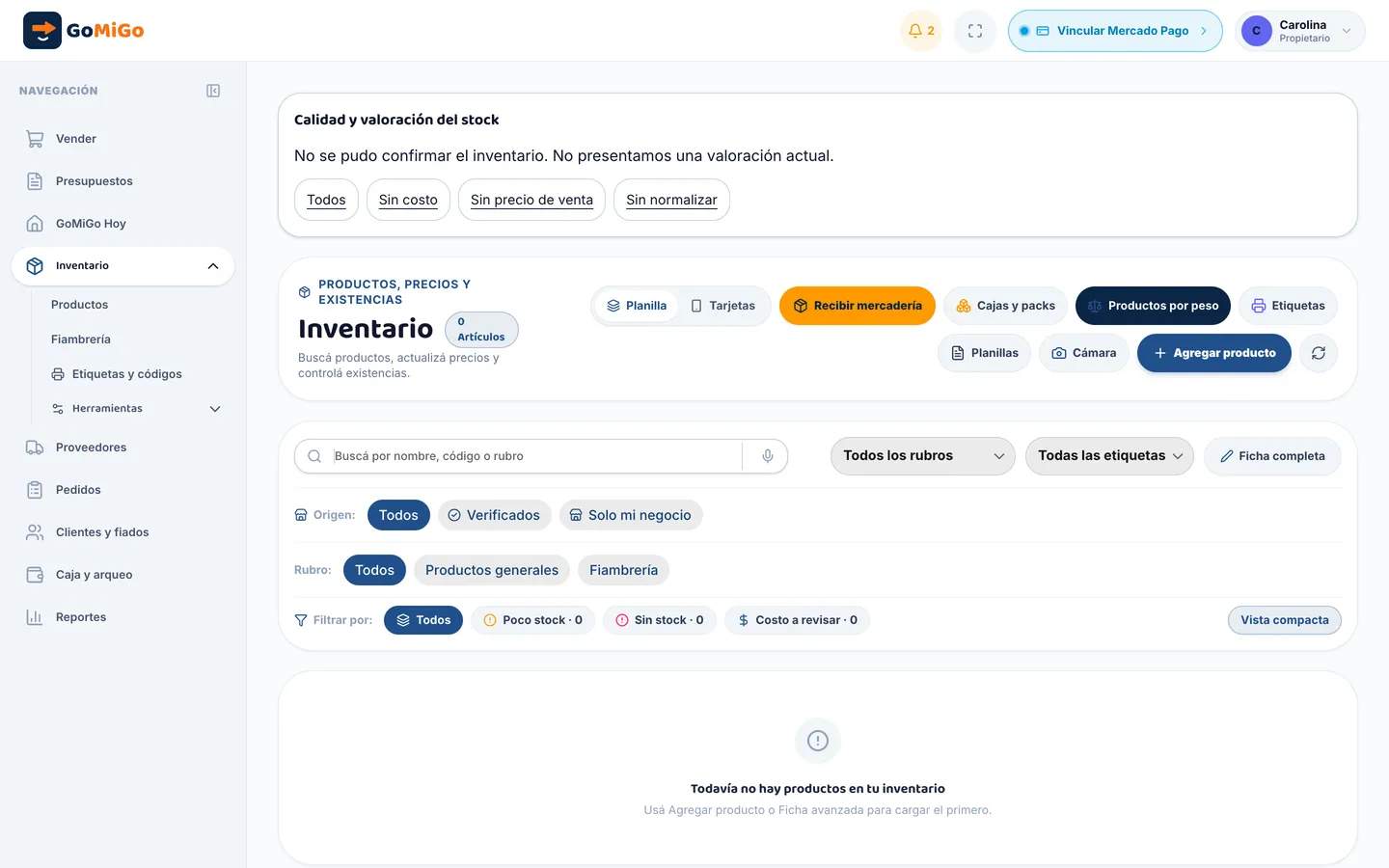Open Fiambrería in sidebar submenu

tap(137, 339)
